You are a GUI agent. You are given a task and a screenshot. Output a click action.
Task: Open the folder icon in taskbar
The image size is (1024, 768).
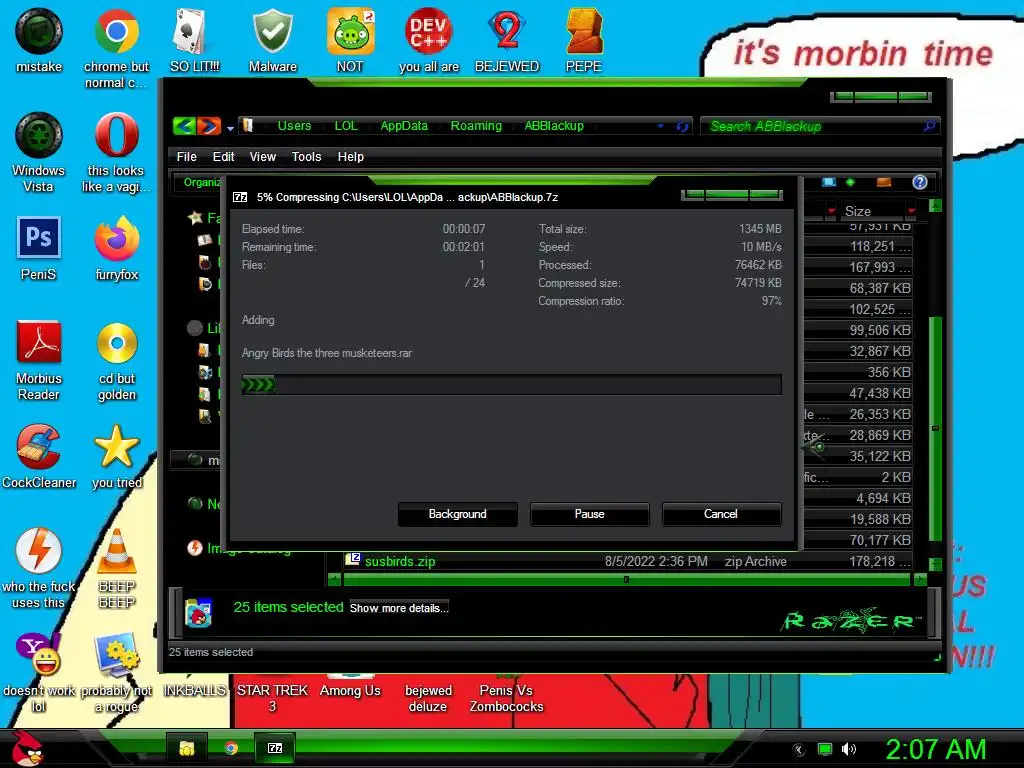click(187, 748)
